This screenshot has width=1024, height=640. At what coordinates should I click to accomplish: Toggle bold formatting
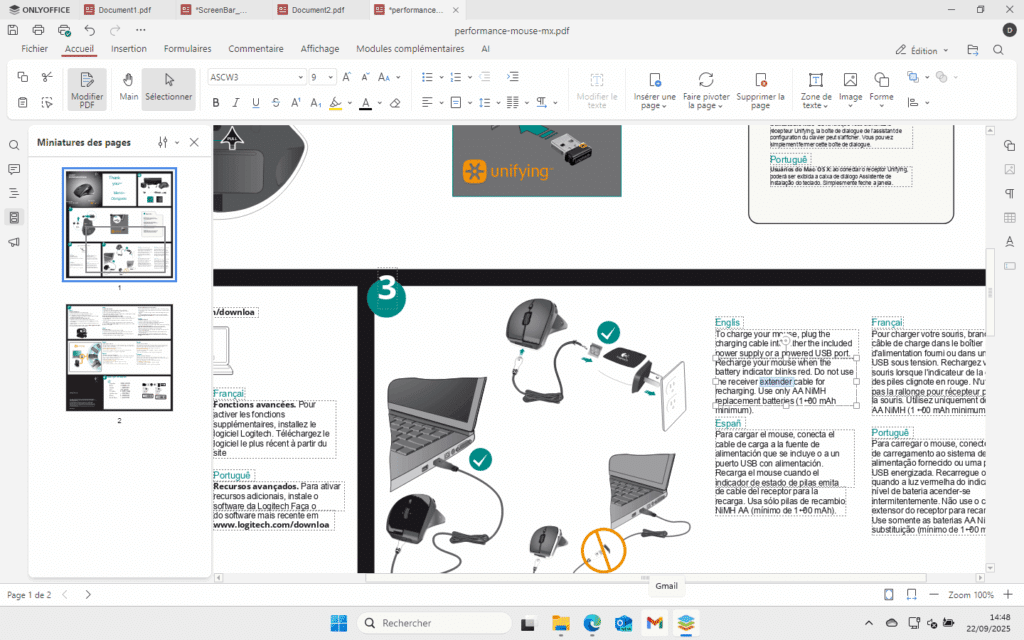tap(215, 102)
